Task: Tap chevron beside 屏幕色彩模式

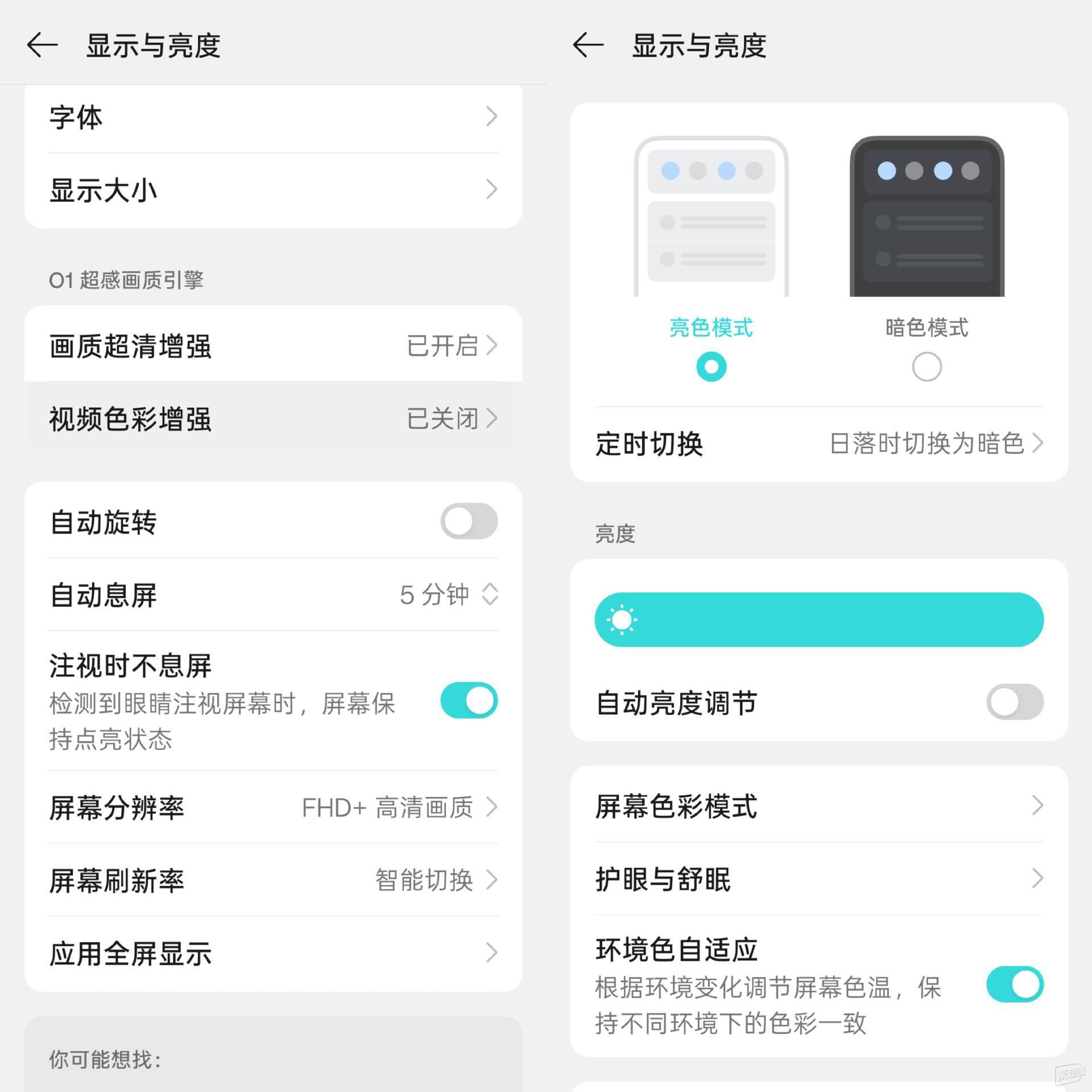Action: point(1038,805)
